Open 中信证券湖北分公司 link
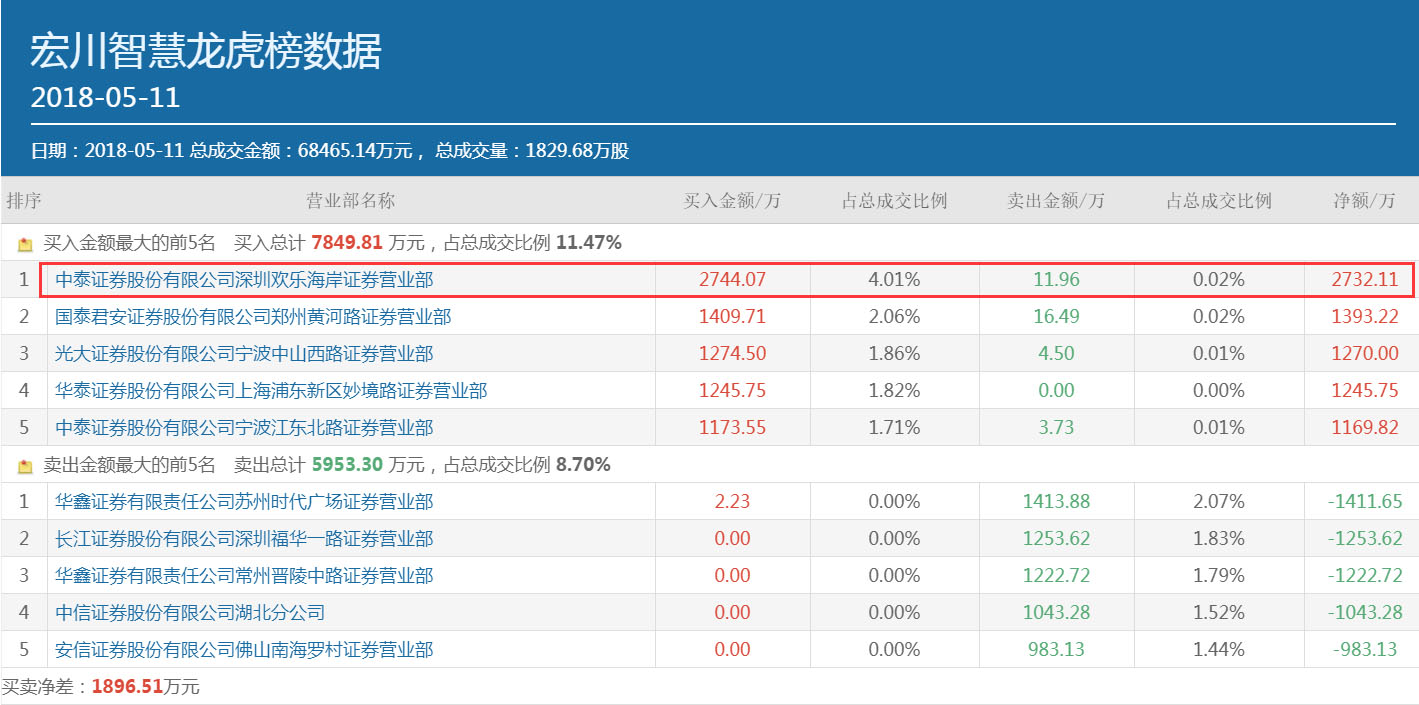The height and width of the screenshot is (705, 1419). tap(190, 613)
